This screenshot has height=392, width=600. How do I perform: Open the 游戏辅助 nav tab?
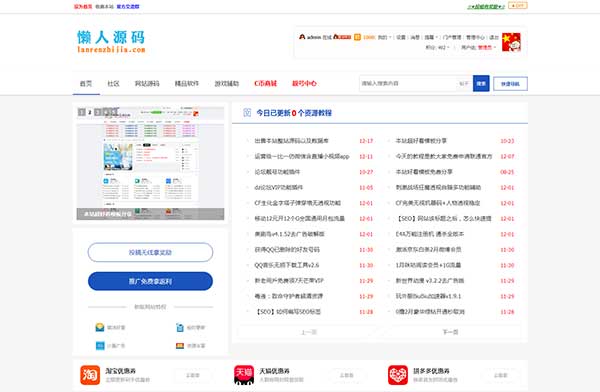pos(227,83)
